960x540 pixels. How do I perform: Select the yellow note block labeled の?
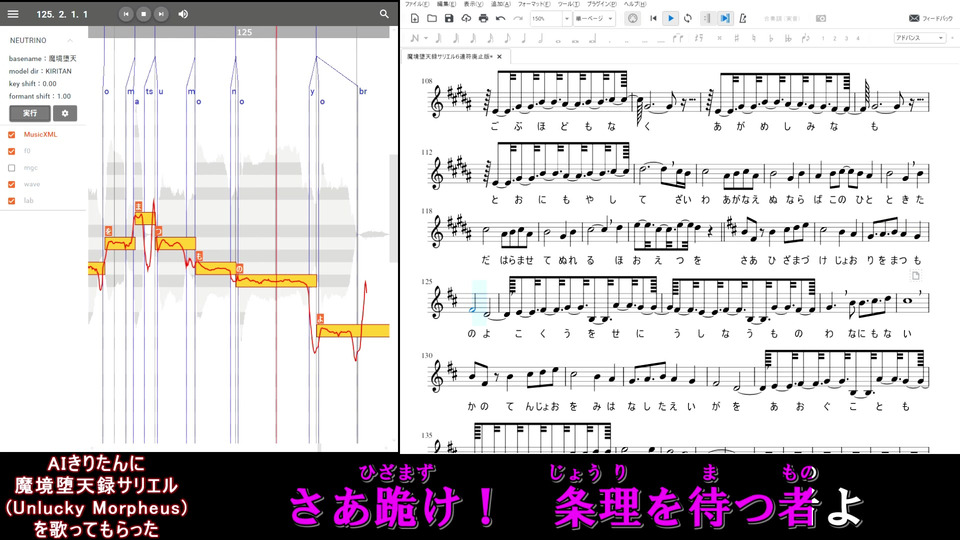276,280
